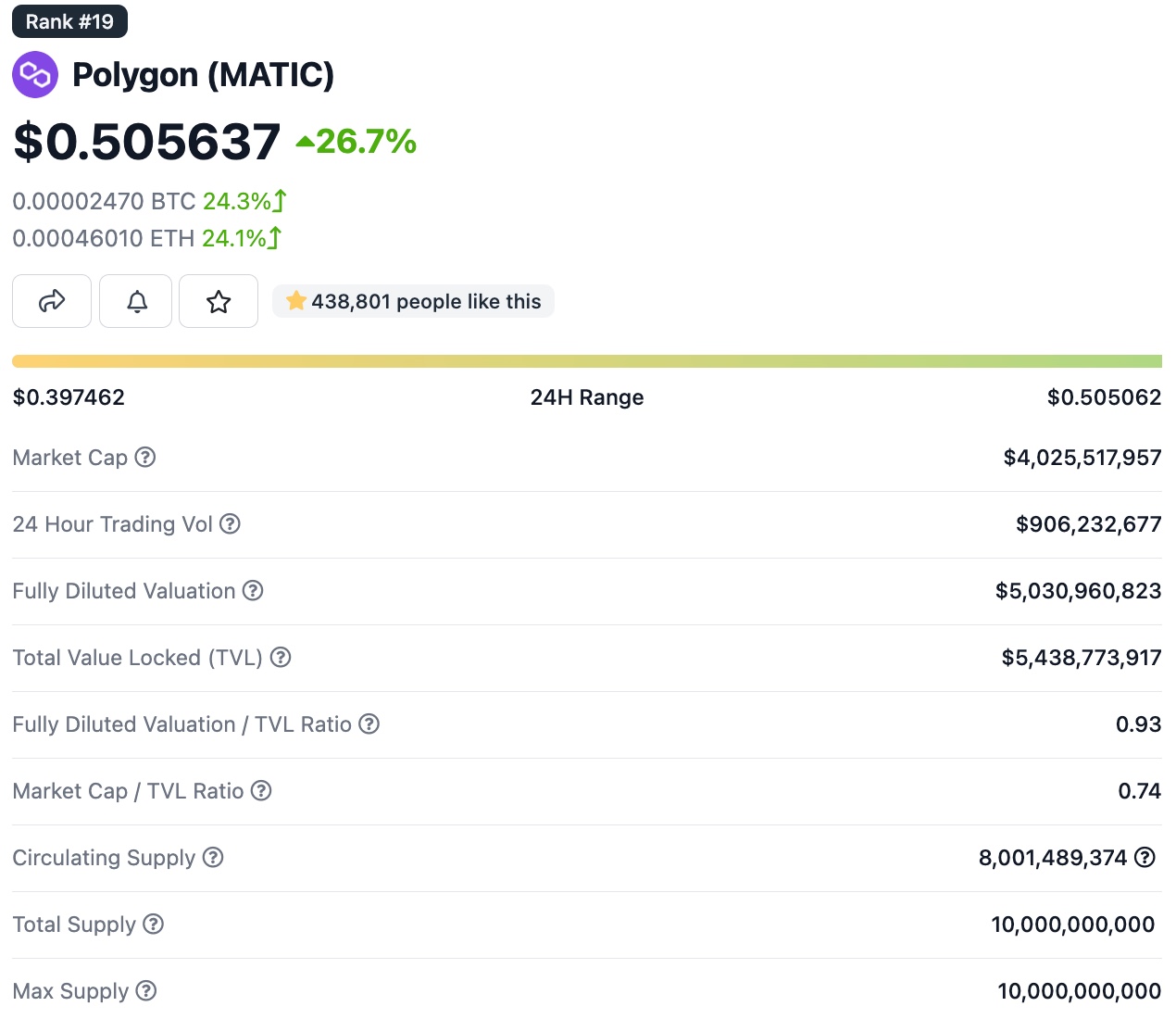Click the ETH price conversion line
The image size is (1176, 1019).
pyautogui.click(x=146, y=238)
